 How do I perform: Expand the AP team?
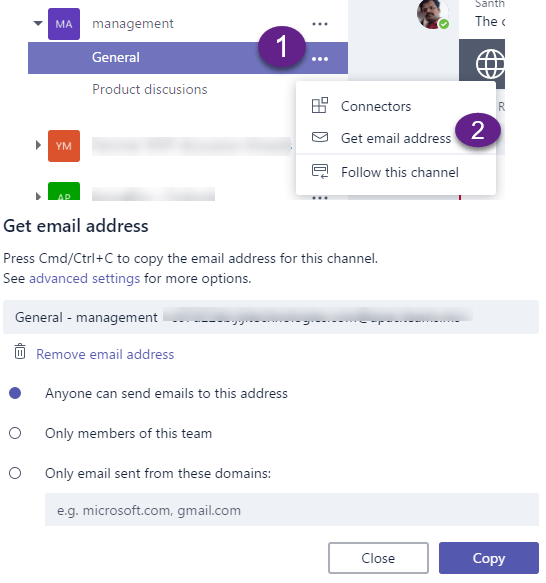click(x=38, y=196)
